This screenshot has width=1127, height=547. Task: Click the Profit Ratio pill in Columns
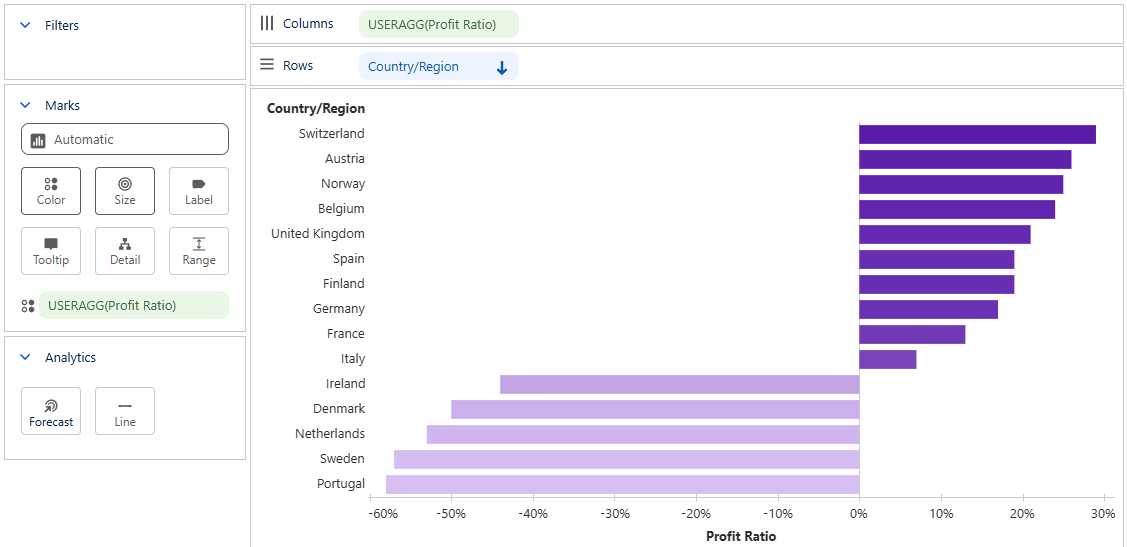point(438,24)
